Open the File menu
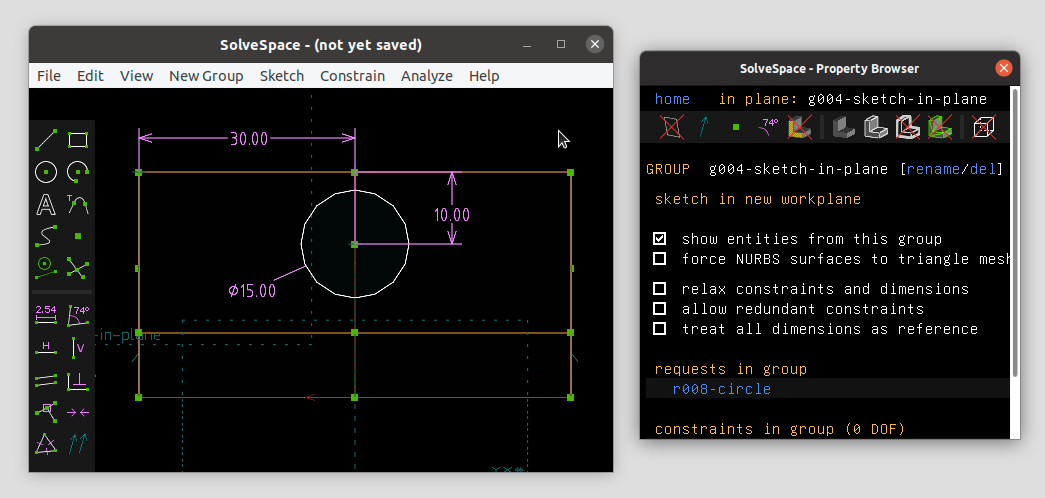 (49, 76)
